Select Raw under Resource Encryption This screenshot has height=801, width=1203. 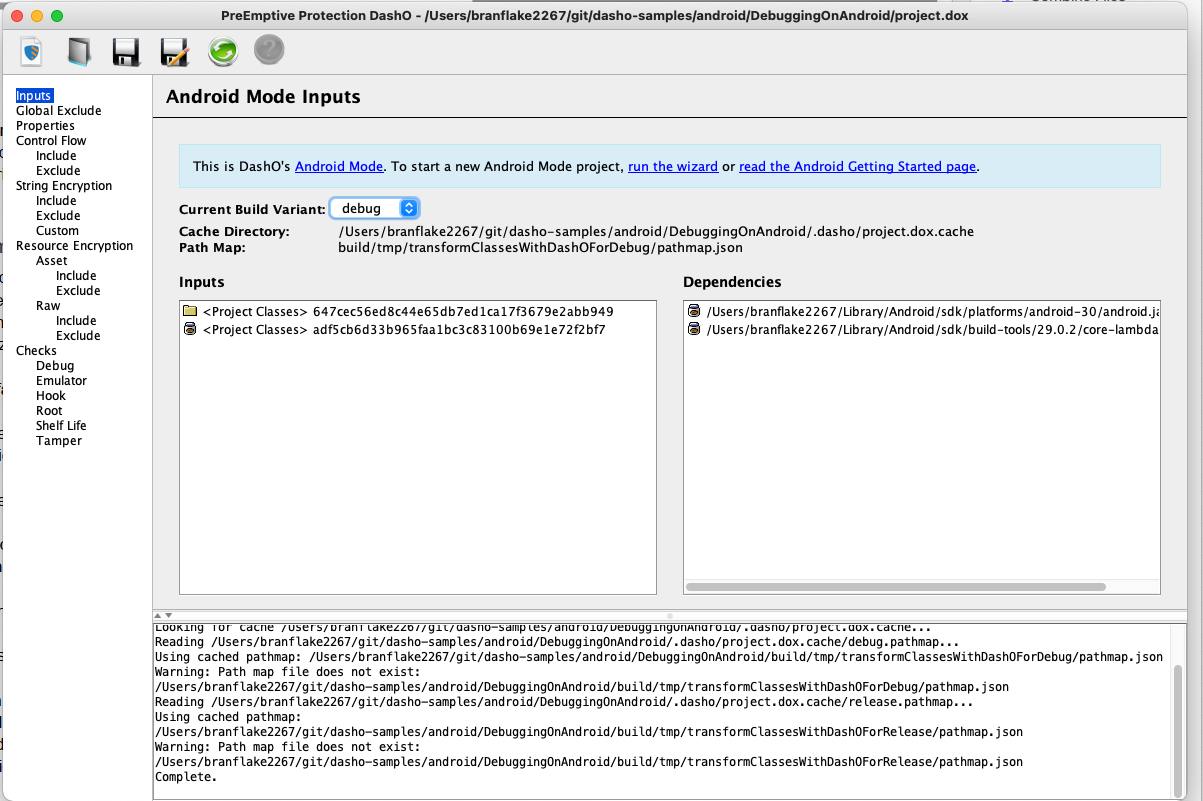pyautogui.click(x=48, y=306)
